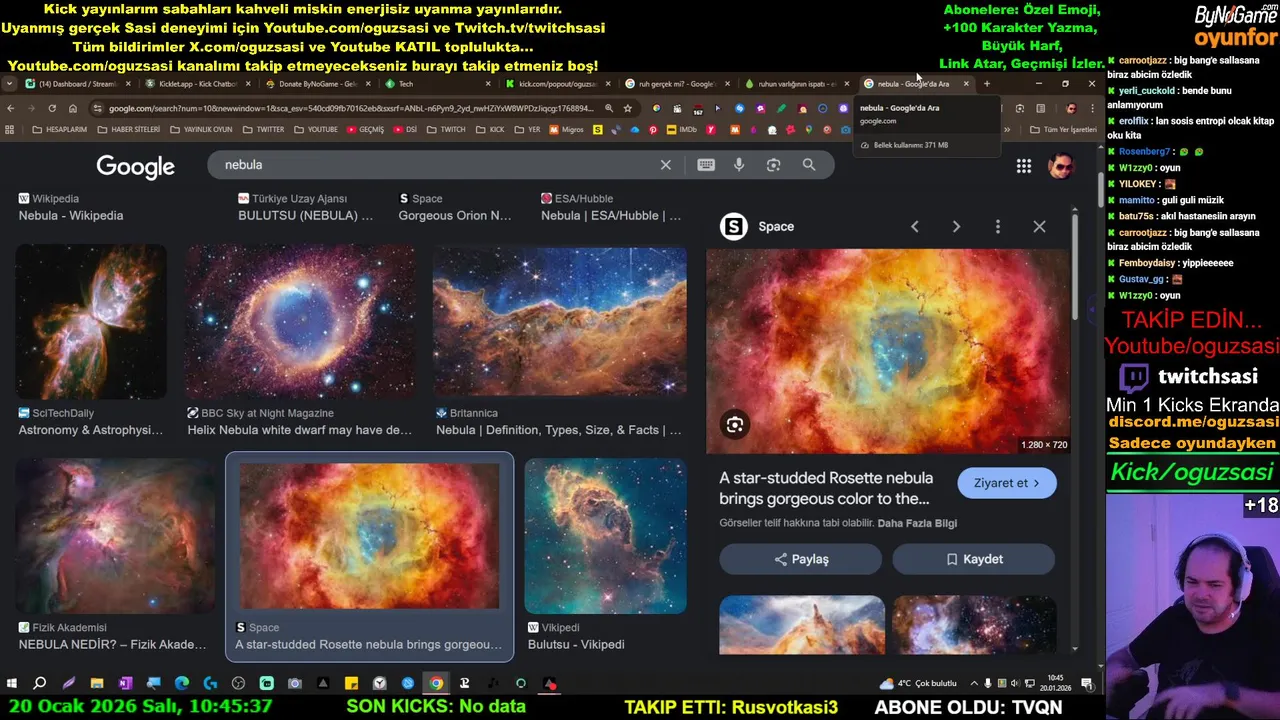Bookmark this page with the star
1280x720 pixels.
pos(628,108)
